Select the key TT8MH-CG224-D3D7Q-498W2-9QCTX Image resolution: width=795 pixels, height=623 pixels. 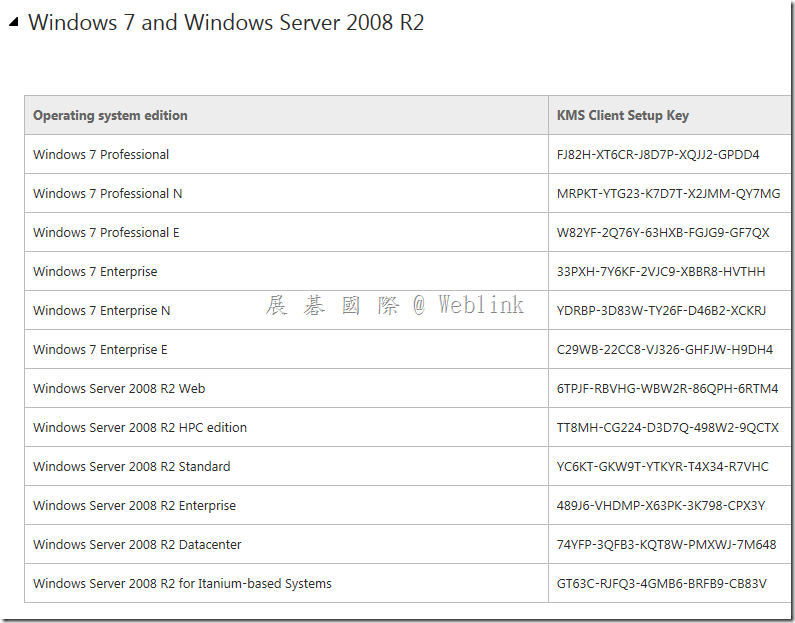pos(668,428)
